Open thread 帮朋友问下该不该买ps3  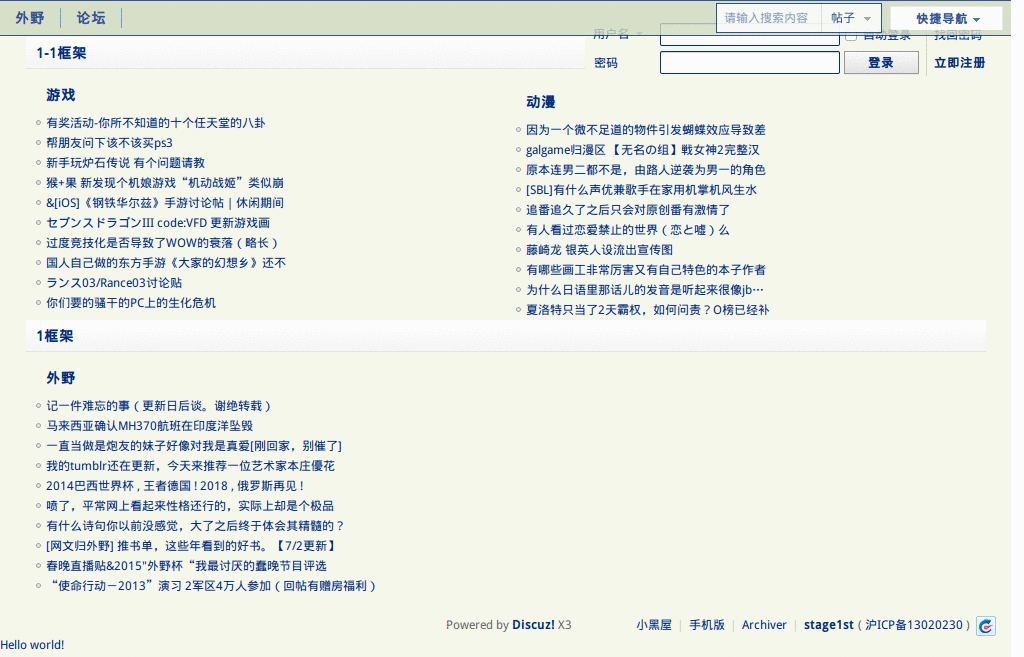(x=109, y=142)
